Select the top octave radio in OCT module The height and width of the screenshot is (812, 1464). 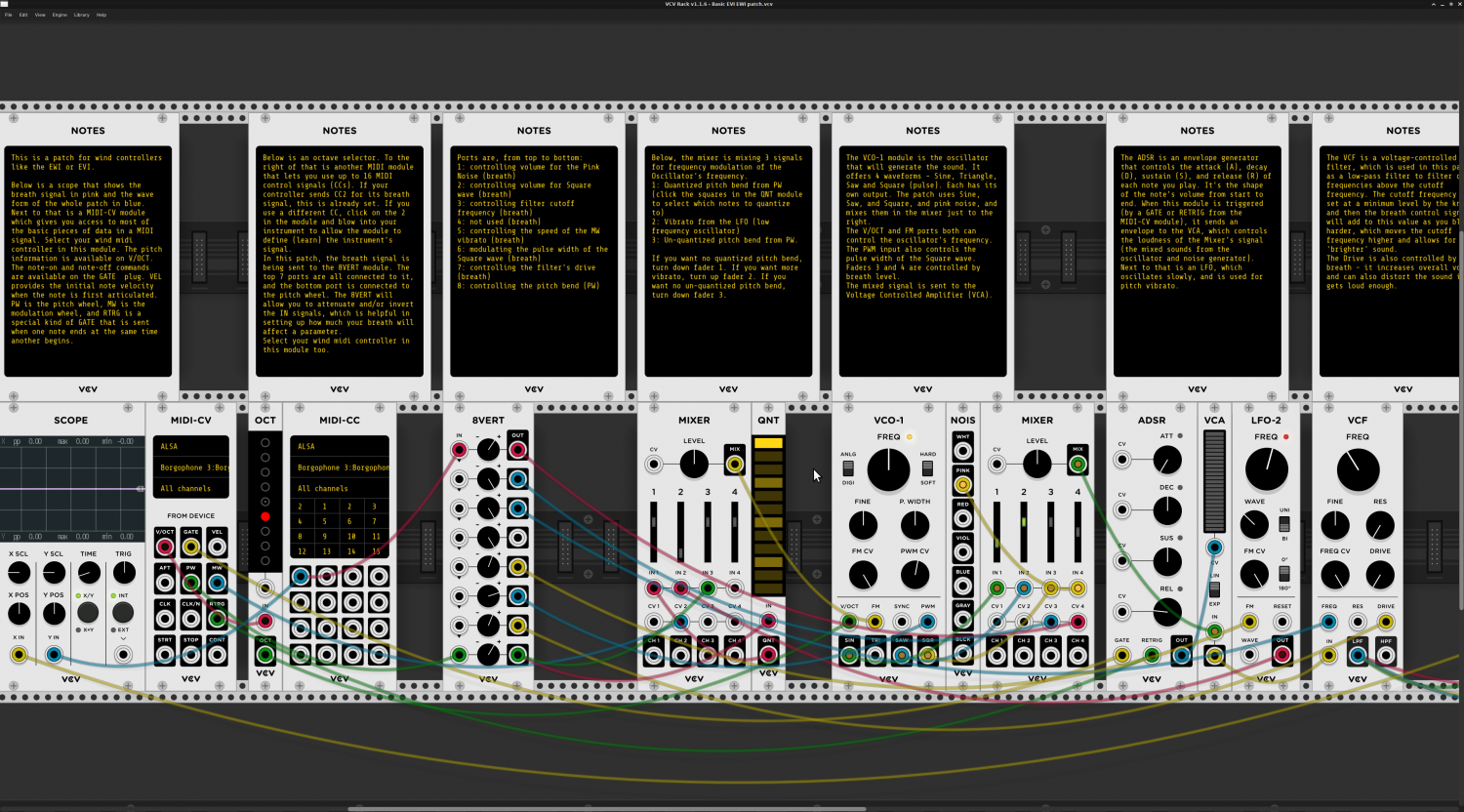(x=265, y=443)
